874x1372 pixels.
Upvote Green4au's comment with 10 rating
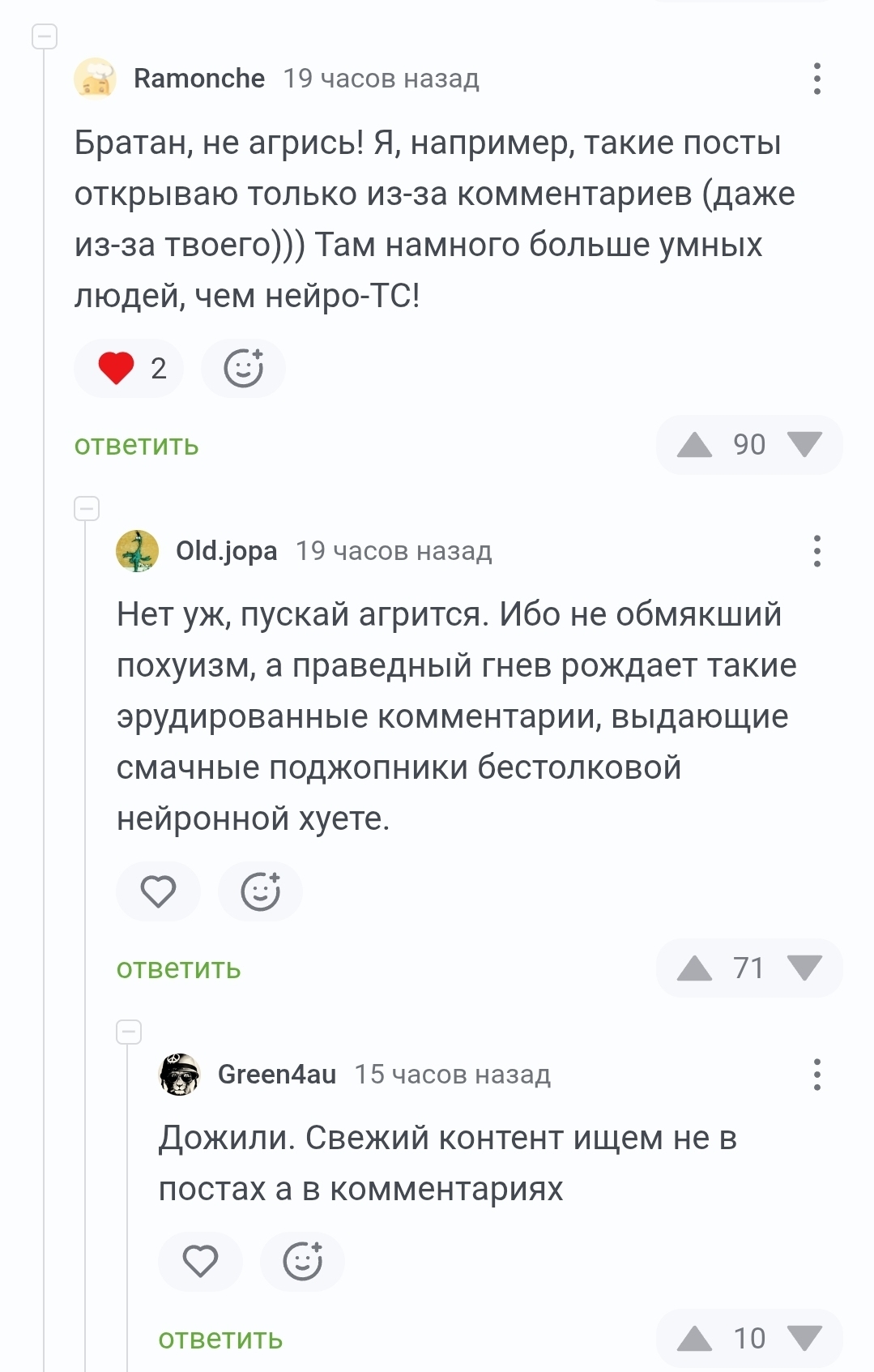(x=694, y=1339)
